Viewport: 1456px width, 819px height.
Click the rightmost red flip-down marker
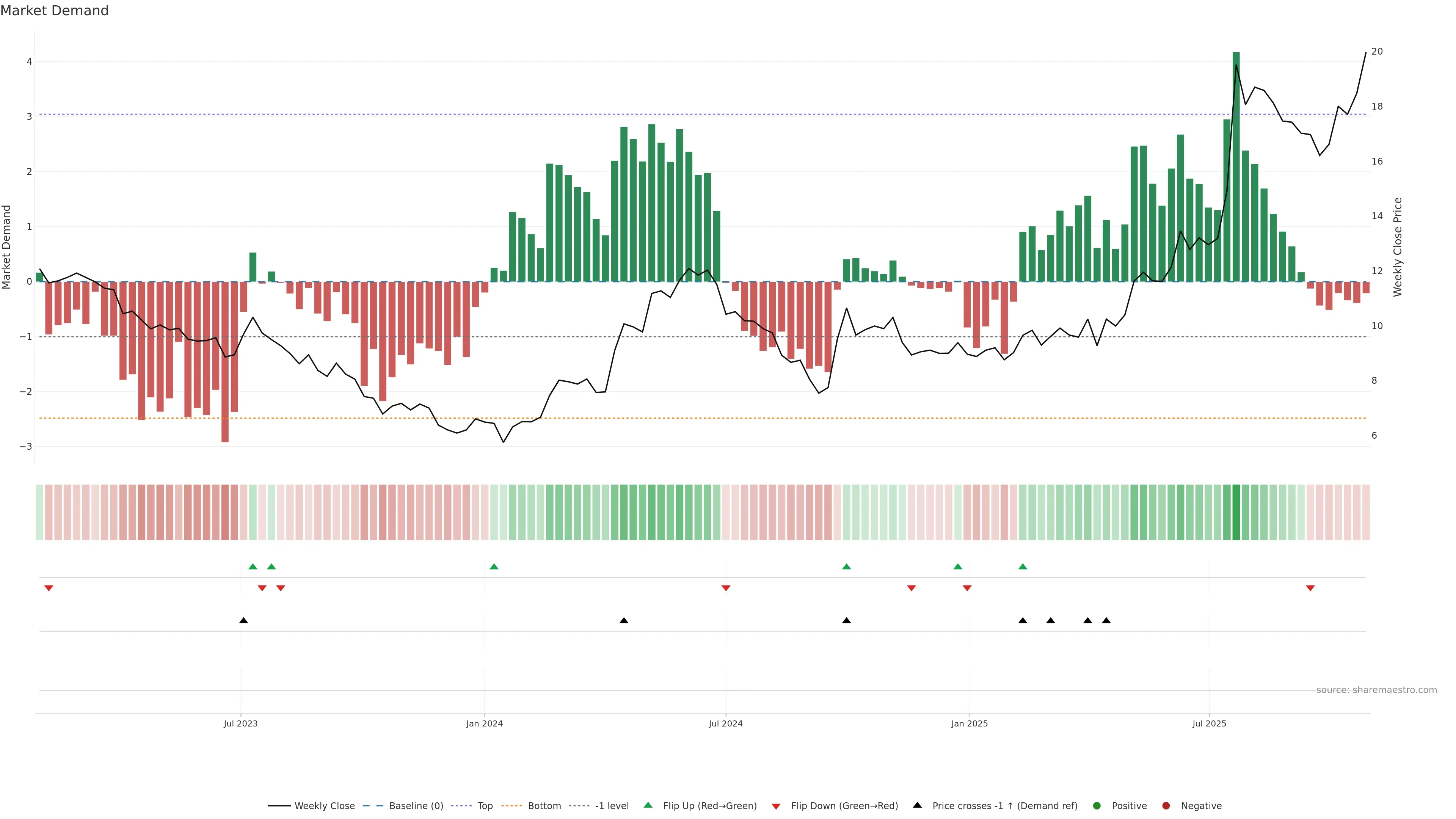click(x=1310, y=588)
